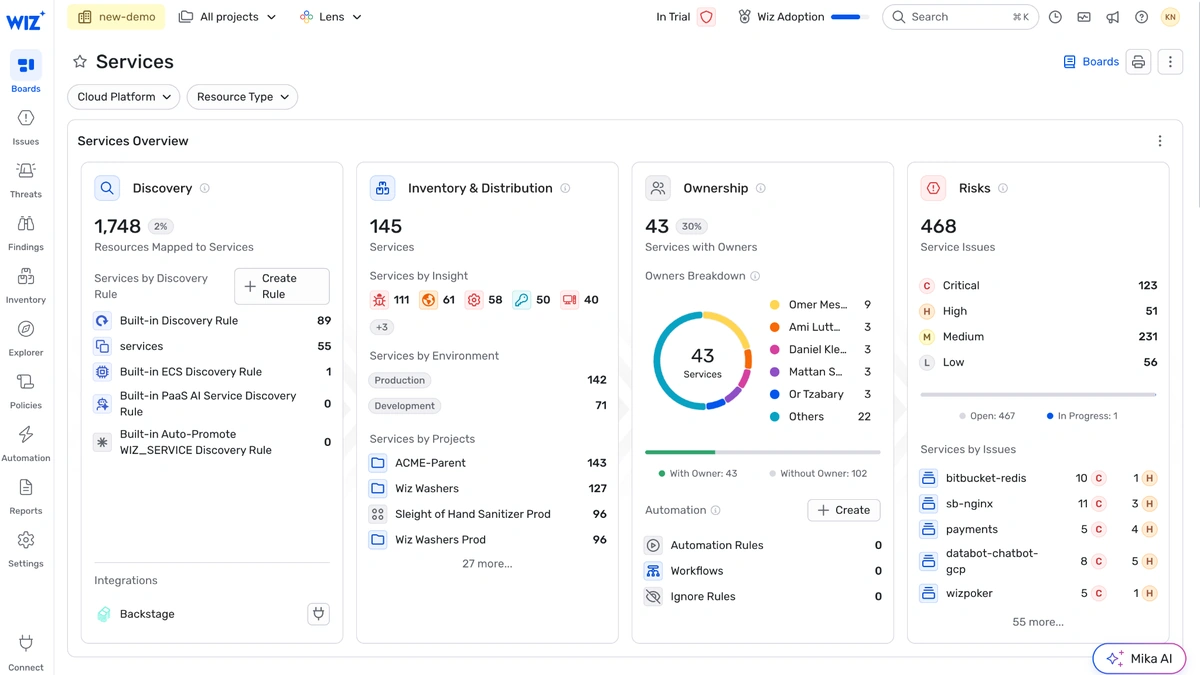Click the Backstage integration plug icon
This screenshot has height=675, width=1200.
318,614
